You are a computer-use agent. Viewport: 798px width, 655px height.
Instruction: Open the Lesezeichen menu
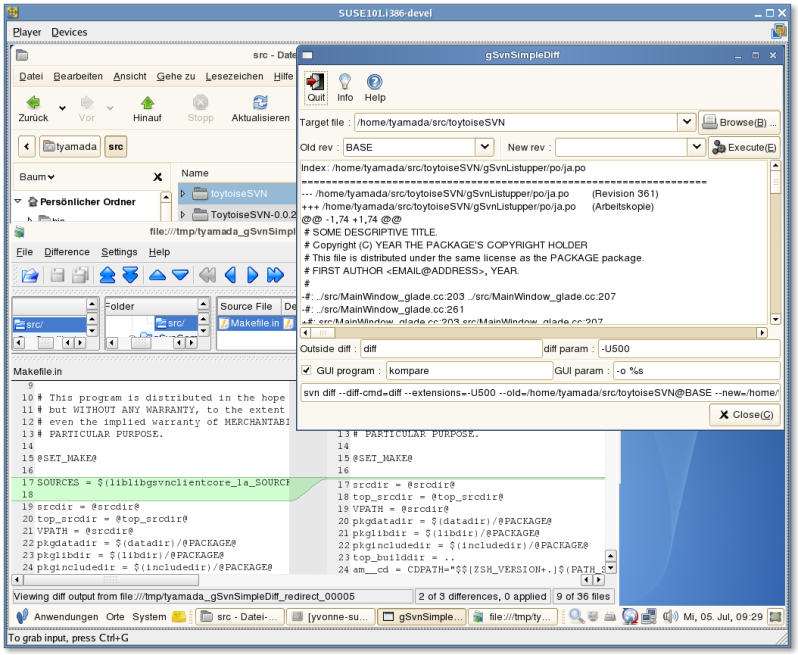[x=235, y=76]
